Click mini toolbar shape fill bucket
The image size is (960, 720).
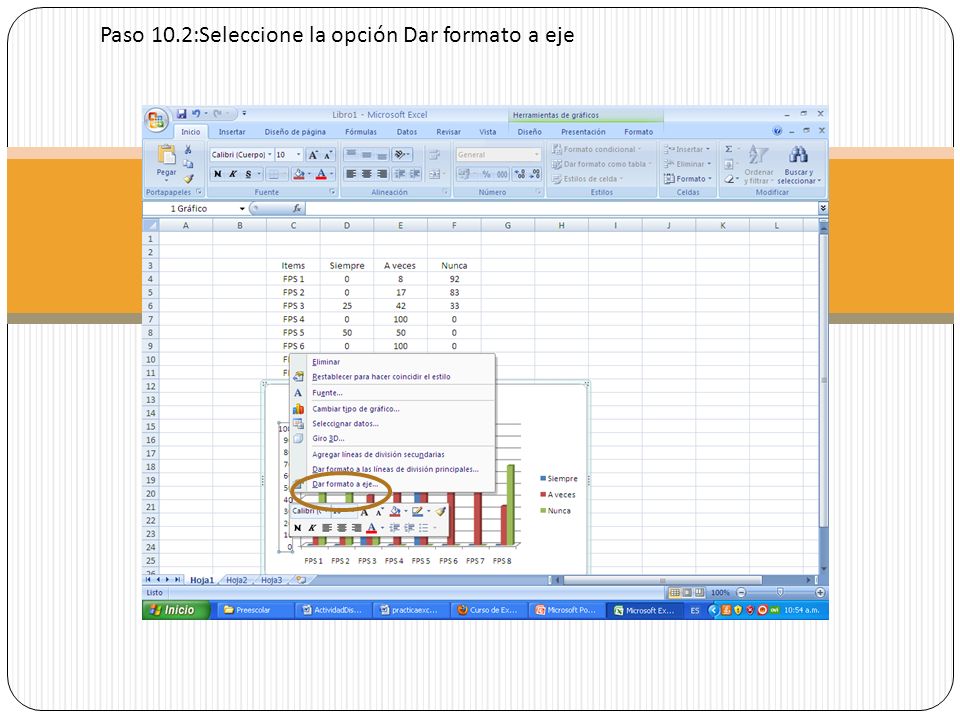click(x=396, y=511)
